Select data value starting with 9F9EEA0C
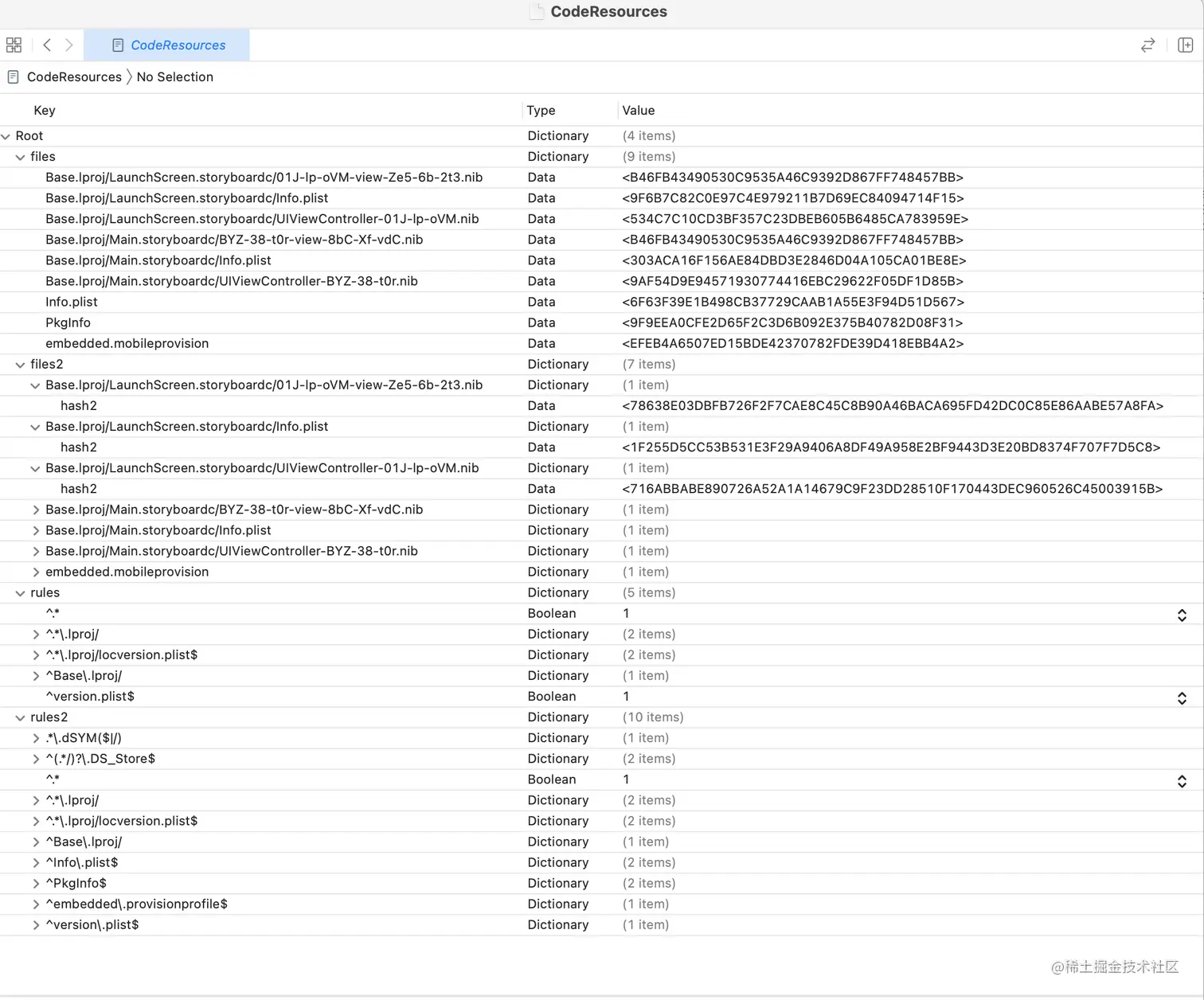This screenshot has height=1000, width=1204. (x=792, y=322)
